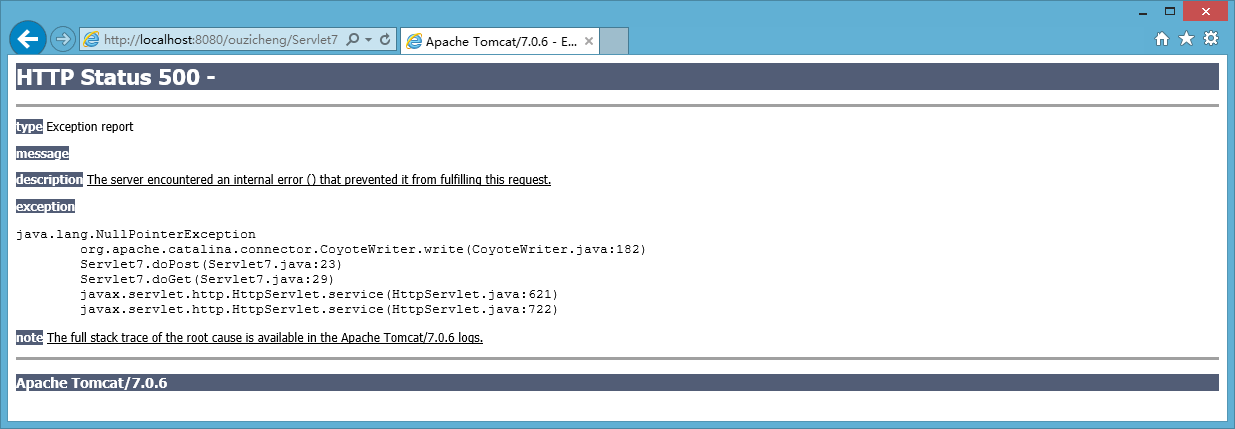The height and width of the screenshot is (429, 1235).
Task: Open a new tab with the blank tab button
Action: [614, 41]
